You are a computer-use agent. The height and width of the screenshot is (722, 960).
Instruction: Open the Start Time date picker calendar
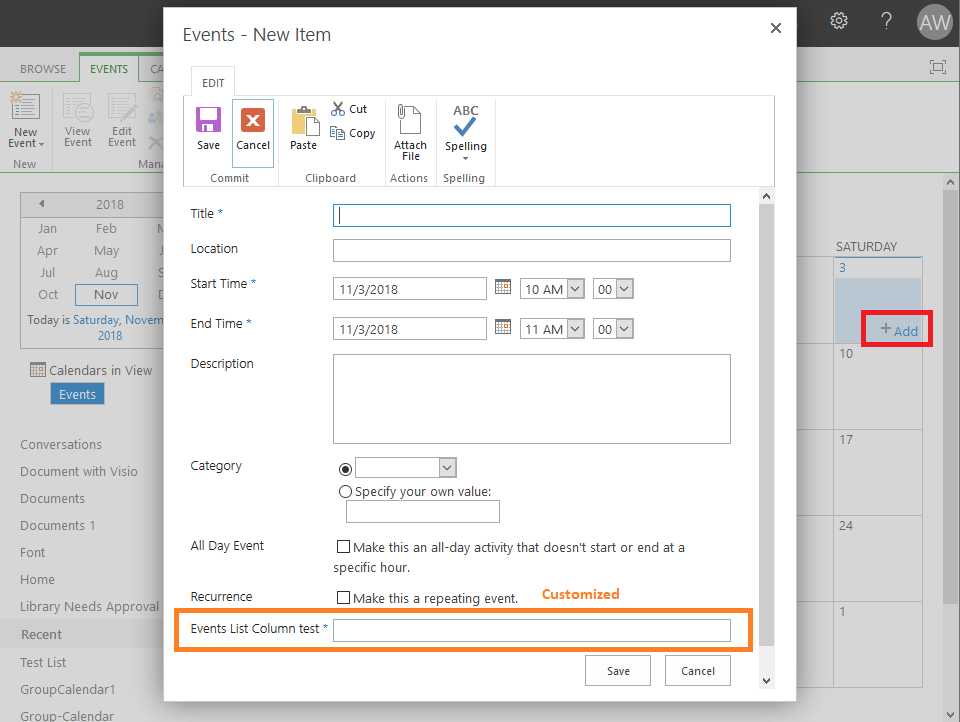503,287
